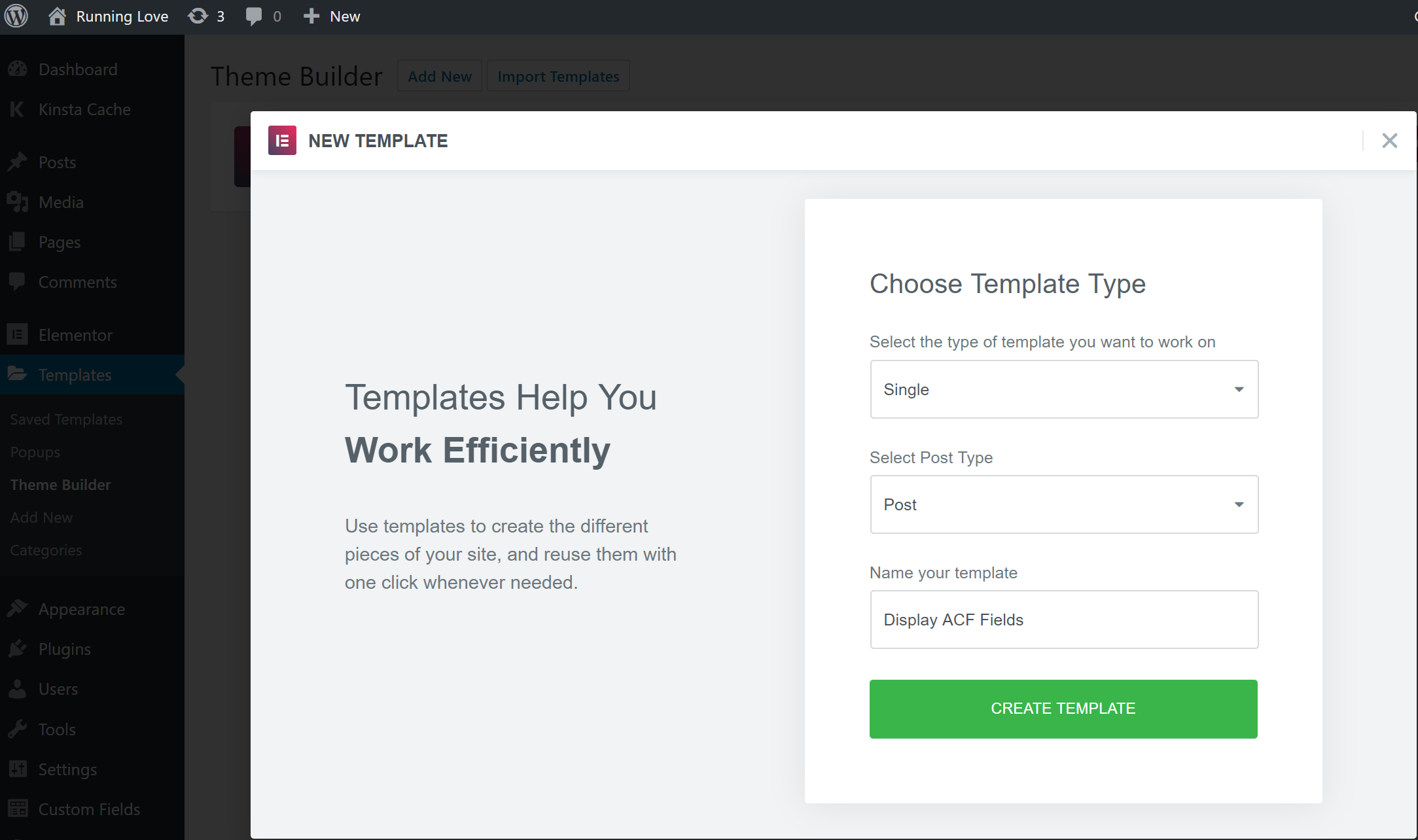Click the Custom Fields icon in sidebar
1418x840 pixels.
[x=18, y=808]
